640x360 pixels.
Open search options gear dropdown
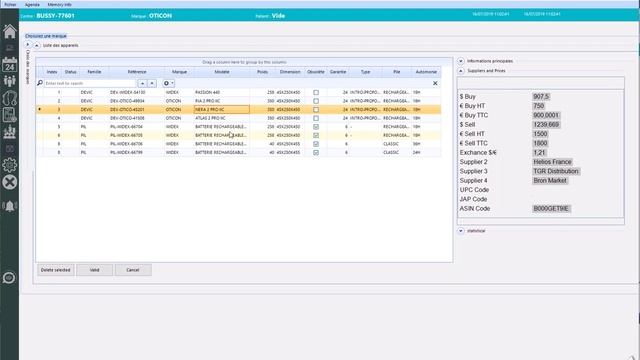(169, 83)
